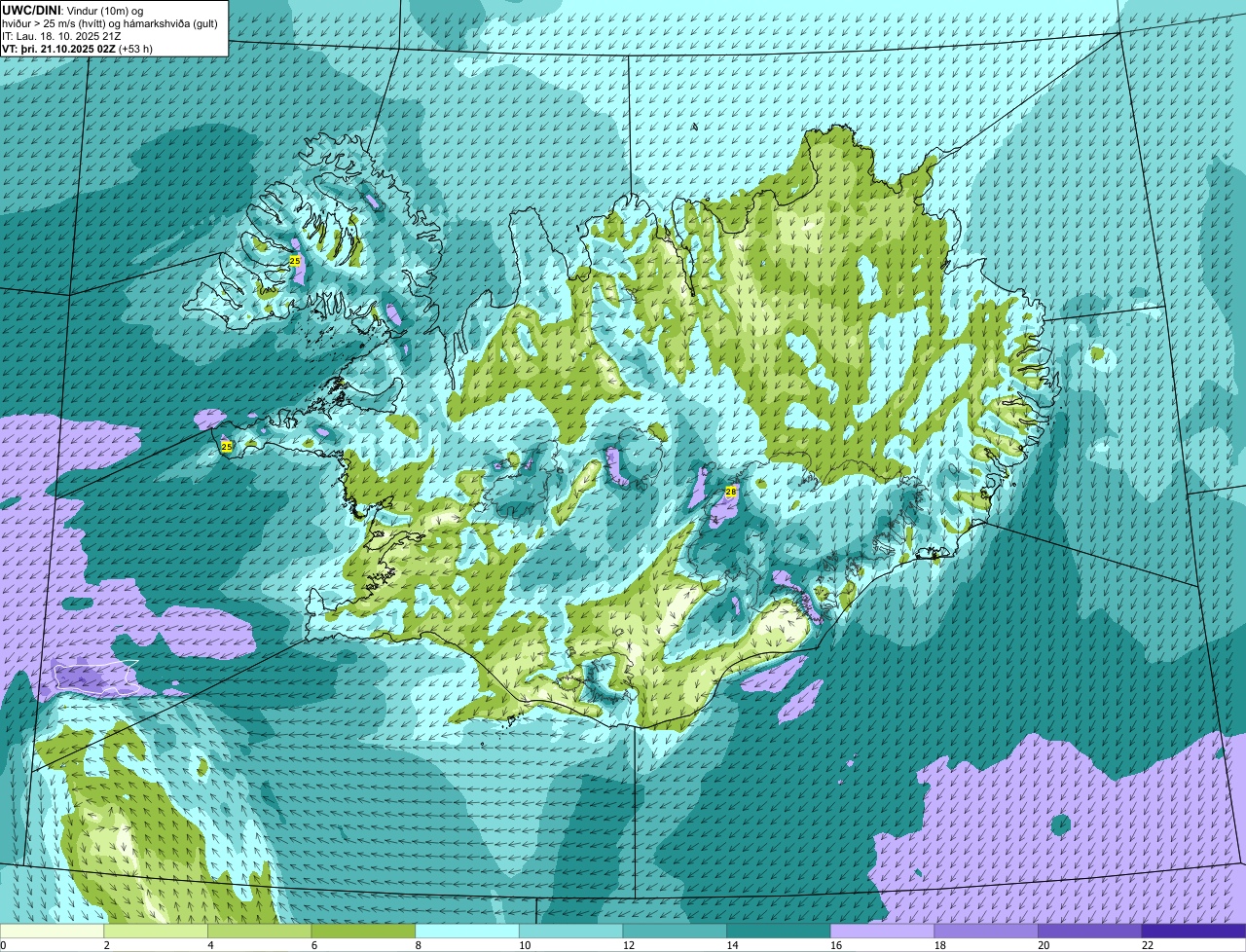Click the 12–14 m/s teal legend swatch
This screenshot has width=1246, height=952.
click(x=675, y=931)
